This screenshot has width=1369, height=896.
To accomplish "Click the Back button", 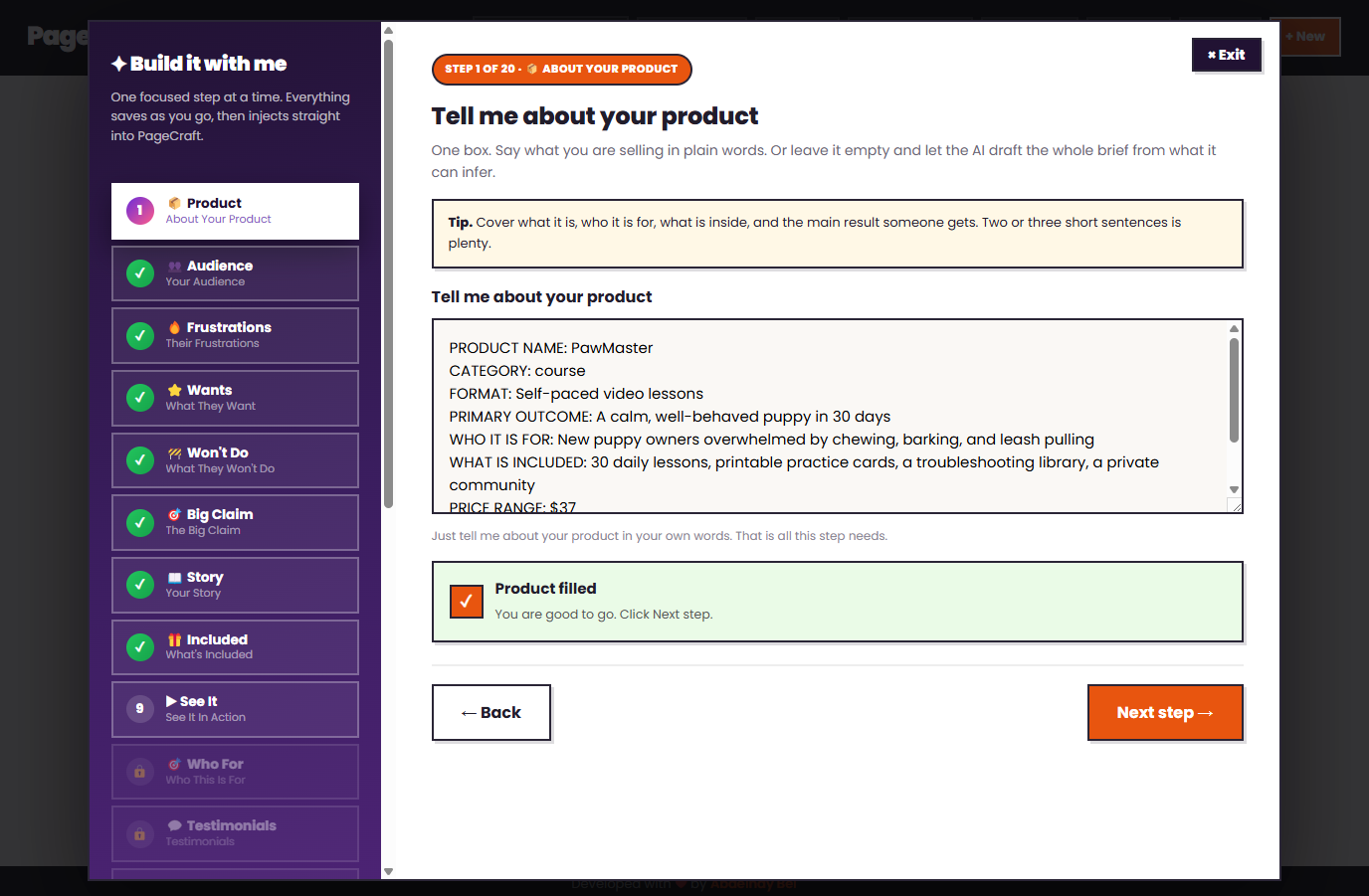I will coord(491,712).
